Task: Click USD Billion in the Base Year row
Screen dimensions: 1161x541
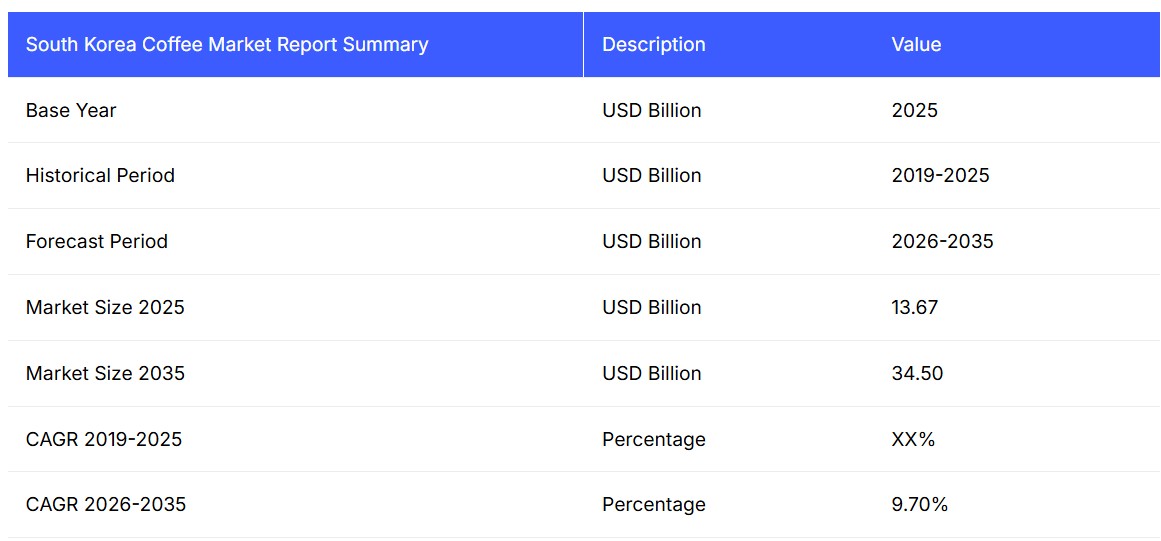Action: [x=651, y=111]
